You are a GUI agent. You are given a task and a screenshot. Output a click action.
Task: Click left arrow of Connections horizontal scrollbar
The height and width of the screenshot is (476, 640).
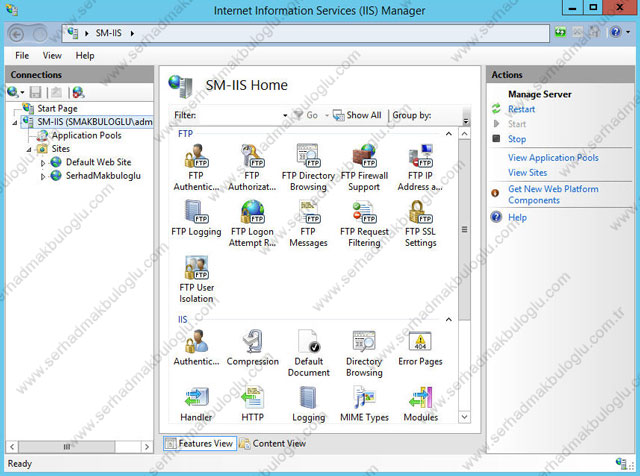[12, 447]
